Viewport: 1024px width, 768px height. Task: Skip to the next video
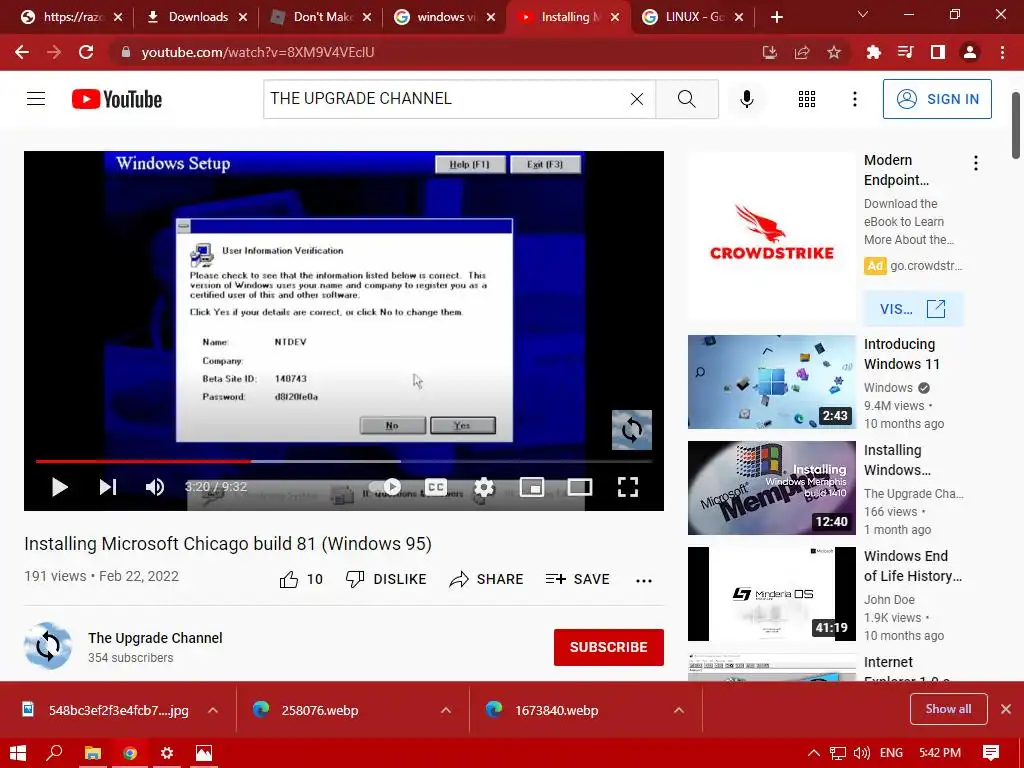point(108,487)
